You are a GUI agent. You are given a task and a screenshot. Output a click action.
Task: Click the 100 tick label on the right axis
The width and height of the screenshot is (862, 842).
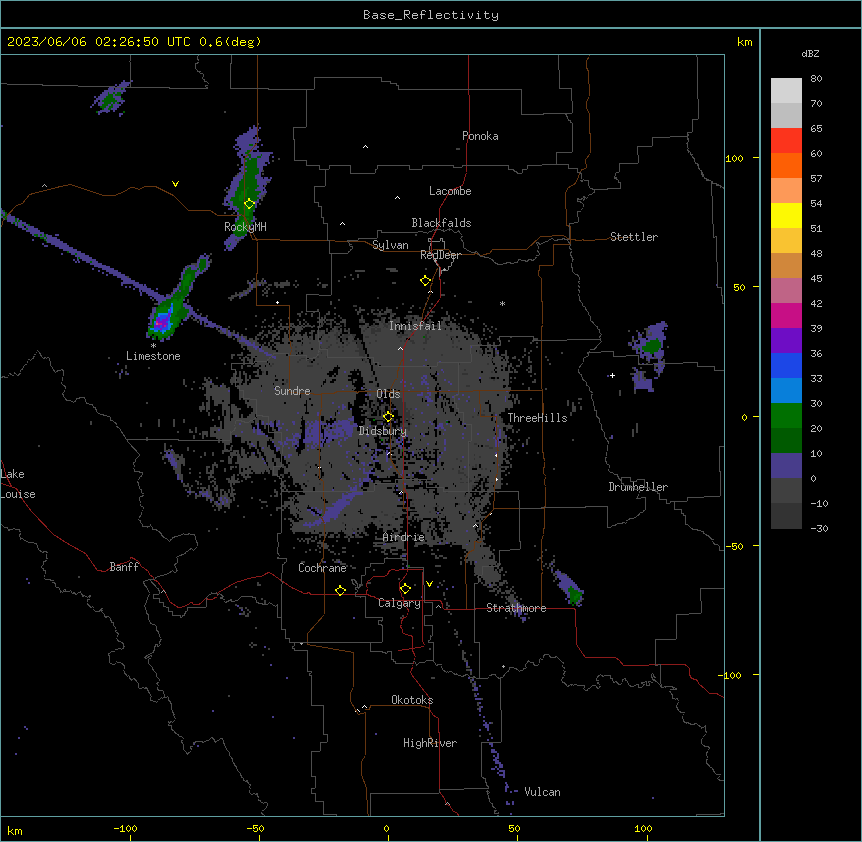[x=734, y=158]
